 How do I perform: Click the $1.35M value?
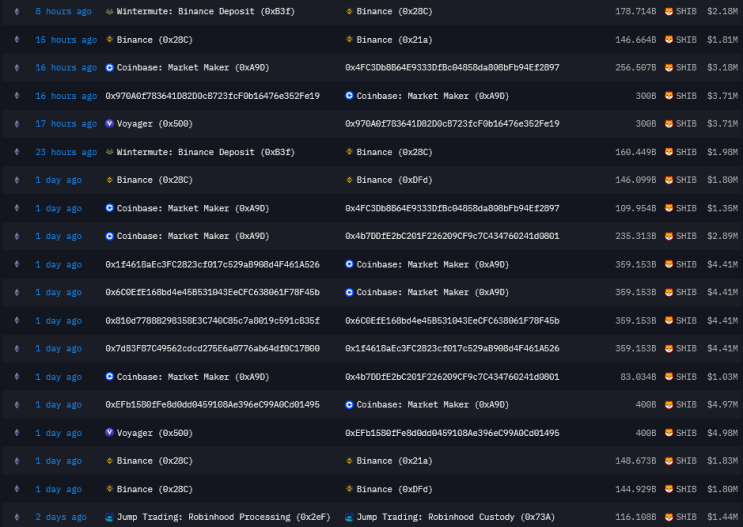(722, 208)
